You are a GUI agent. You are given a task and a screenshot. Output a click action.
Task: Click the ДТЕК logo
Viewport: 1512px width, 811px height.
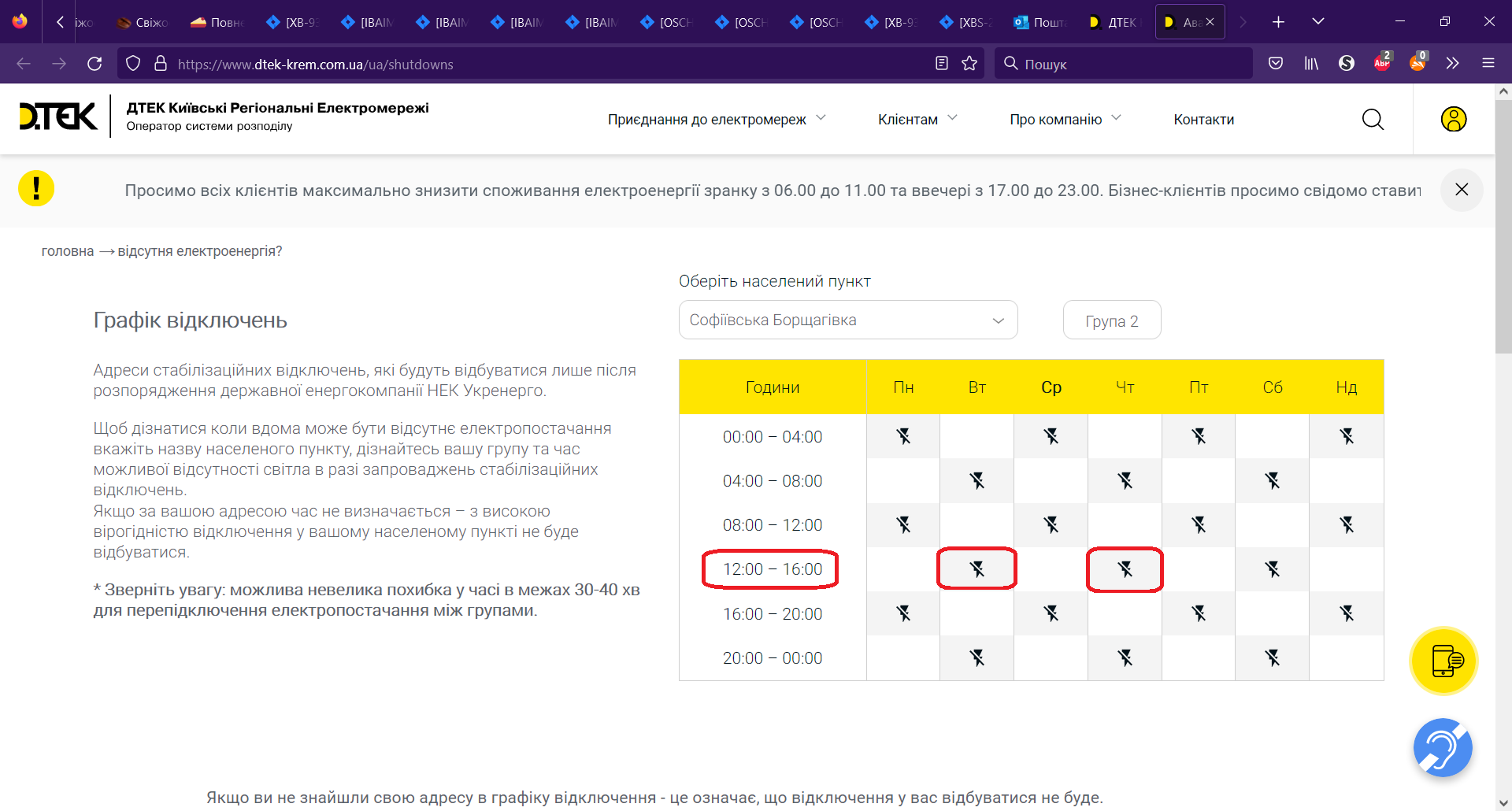click(58, 117)
